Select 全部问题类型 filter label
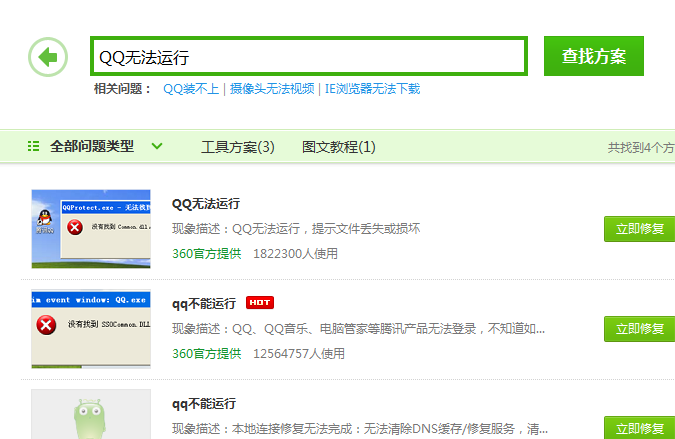Screen dimensions: 675x439 92,146
